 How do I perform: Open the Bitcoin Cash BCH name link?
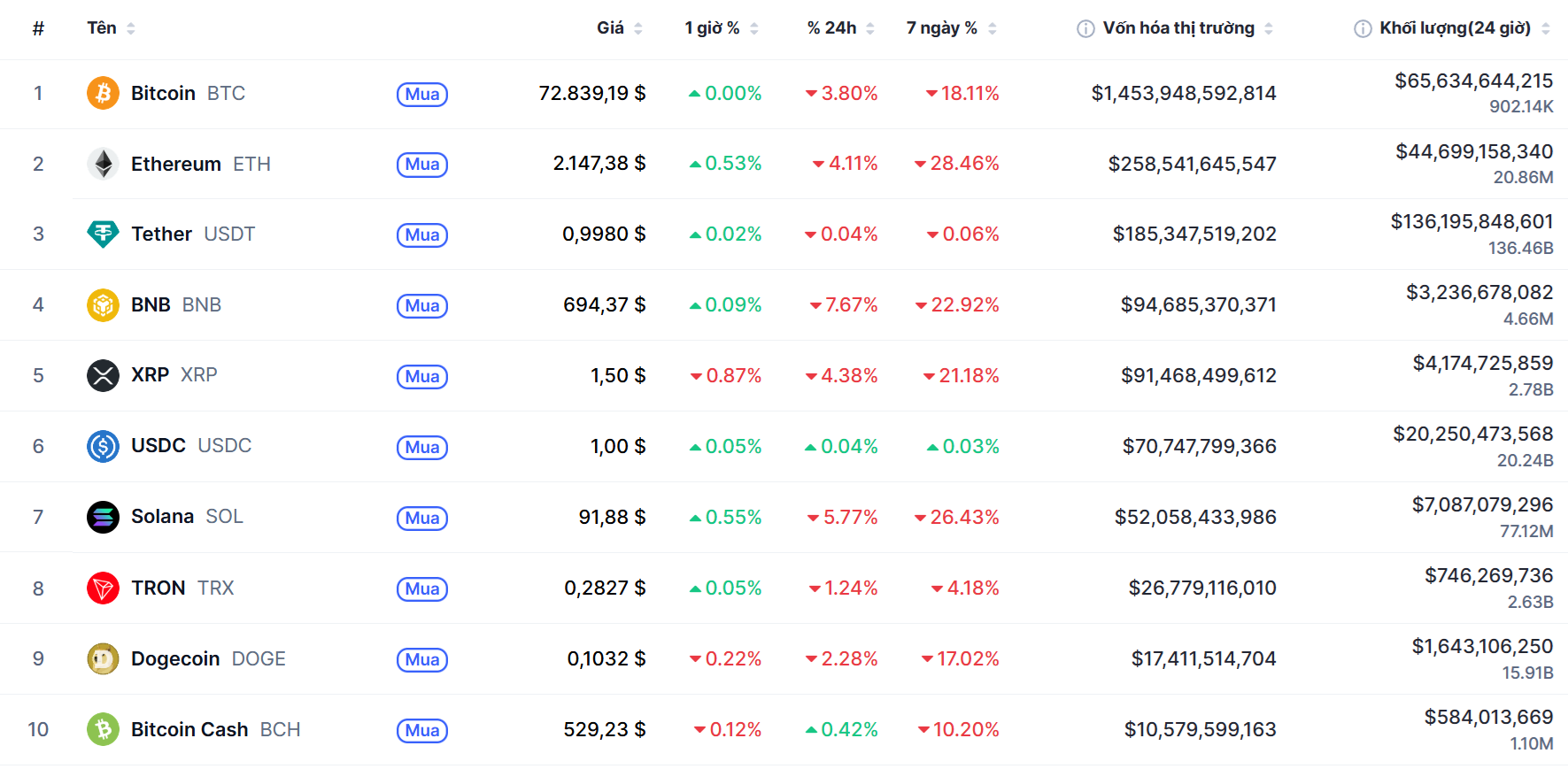(x=216, y=729)
